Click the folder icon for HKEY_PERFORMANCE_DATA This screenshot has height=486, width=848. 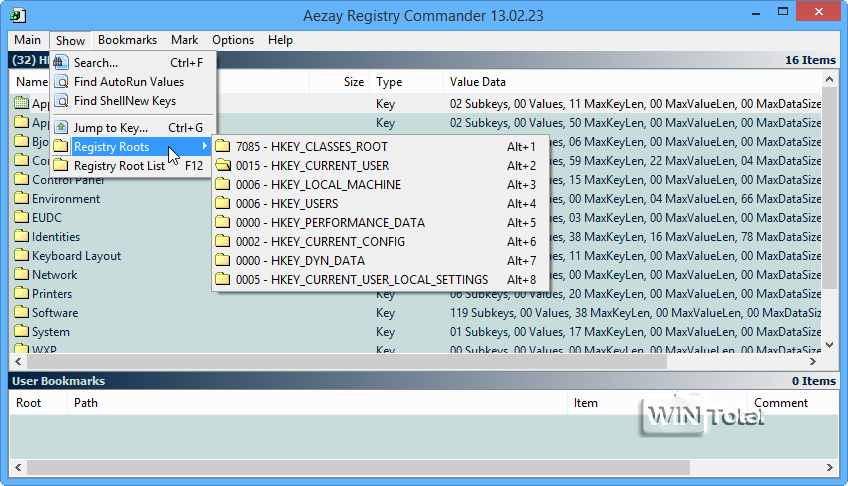223,222
